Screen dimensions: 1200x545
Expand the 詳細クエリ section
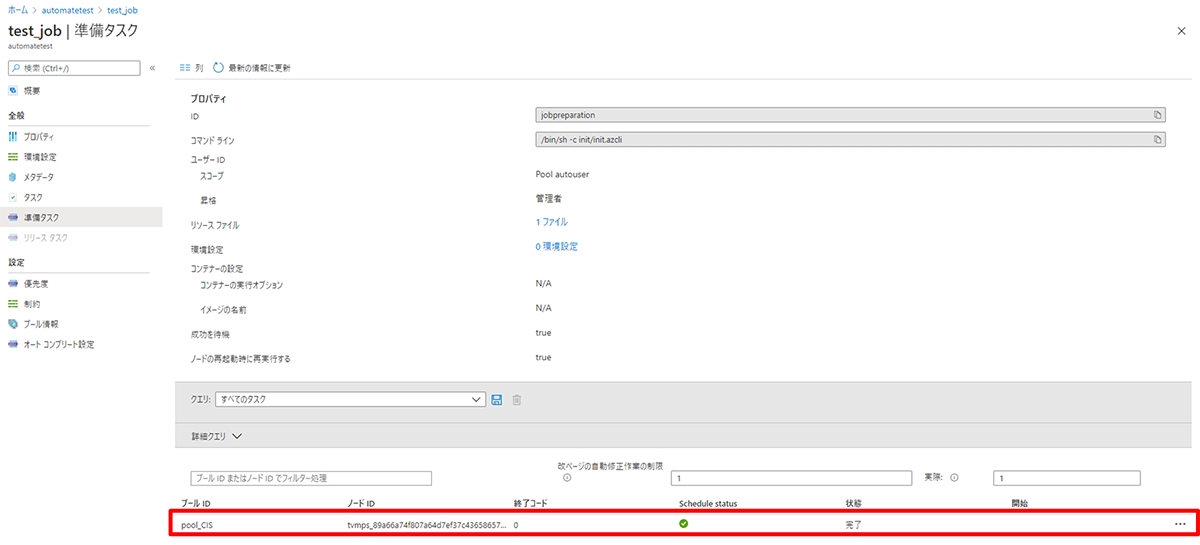[217, 436]
